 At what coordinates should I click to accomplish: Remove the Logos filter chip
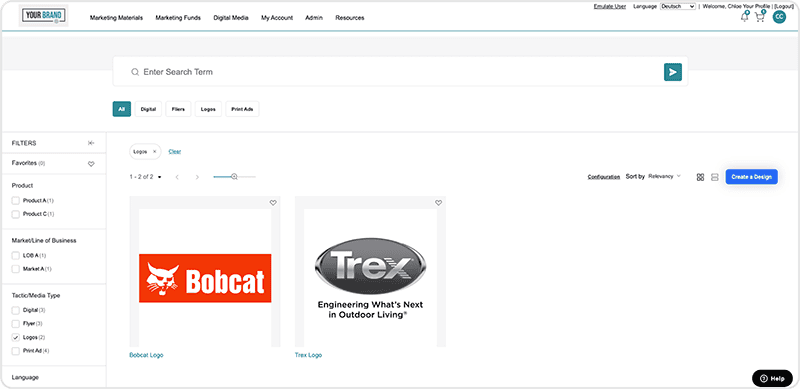(155, 152)
